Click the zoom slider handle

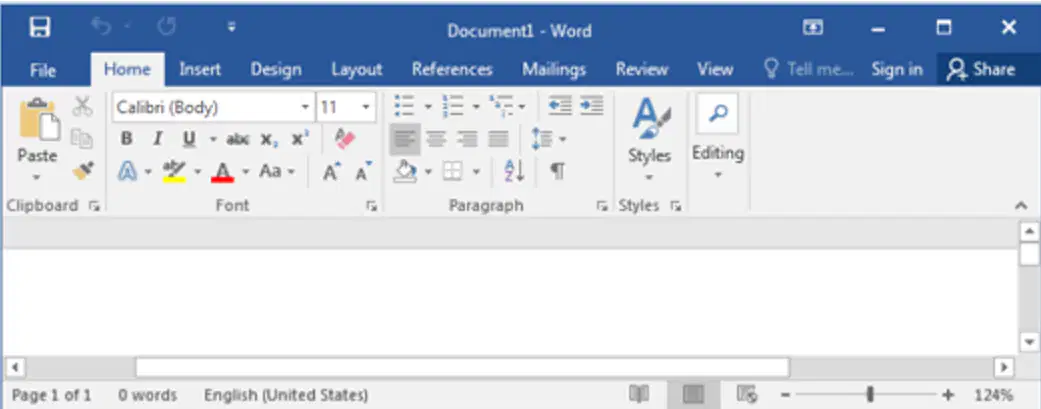click(x=870, y=394)
